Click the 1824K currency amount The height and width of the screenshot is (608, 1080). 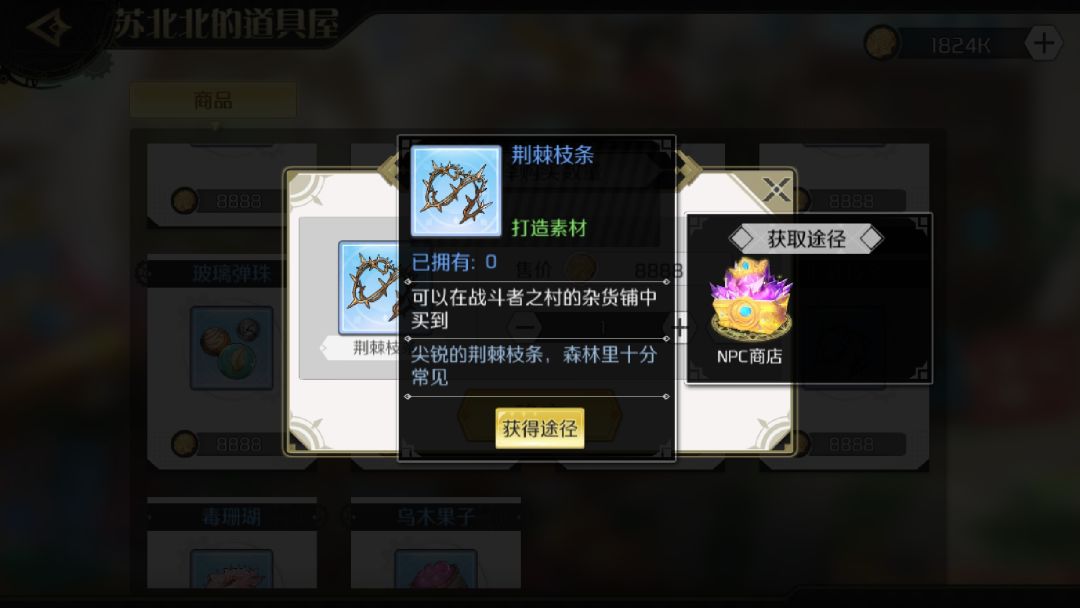click(960, 45)
